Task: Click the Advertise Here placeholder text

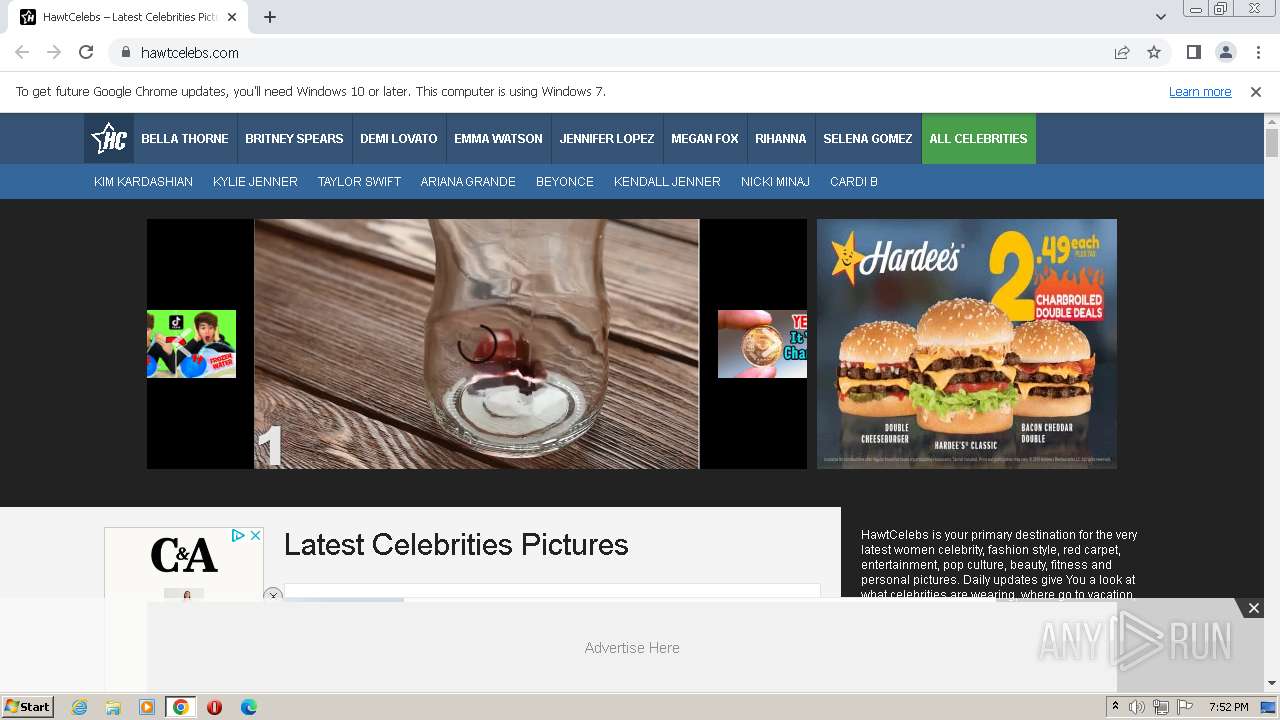Action: pyautogui.click(x=632, y=648)
